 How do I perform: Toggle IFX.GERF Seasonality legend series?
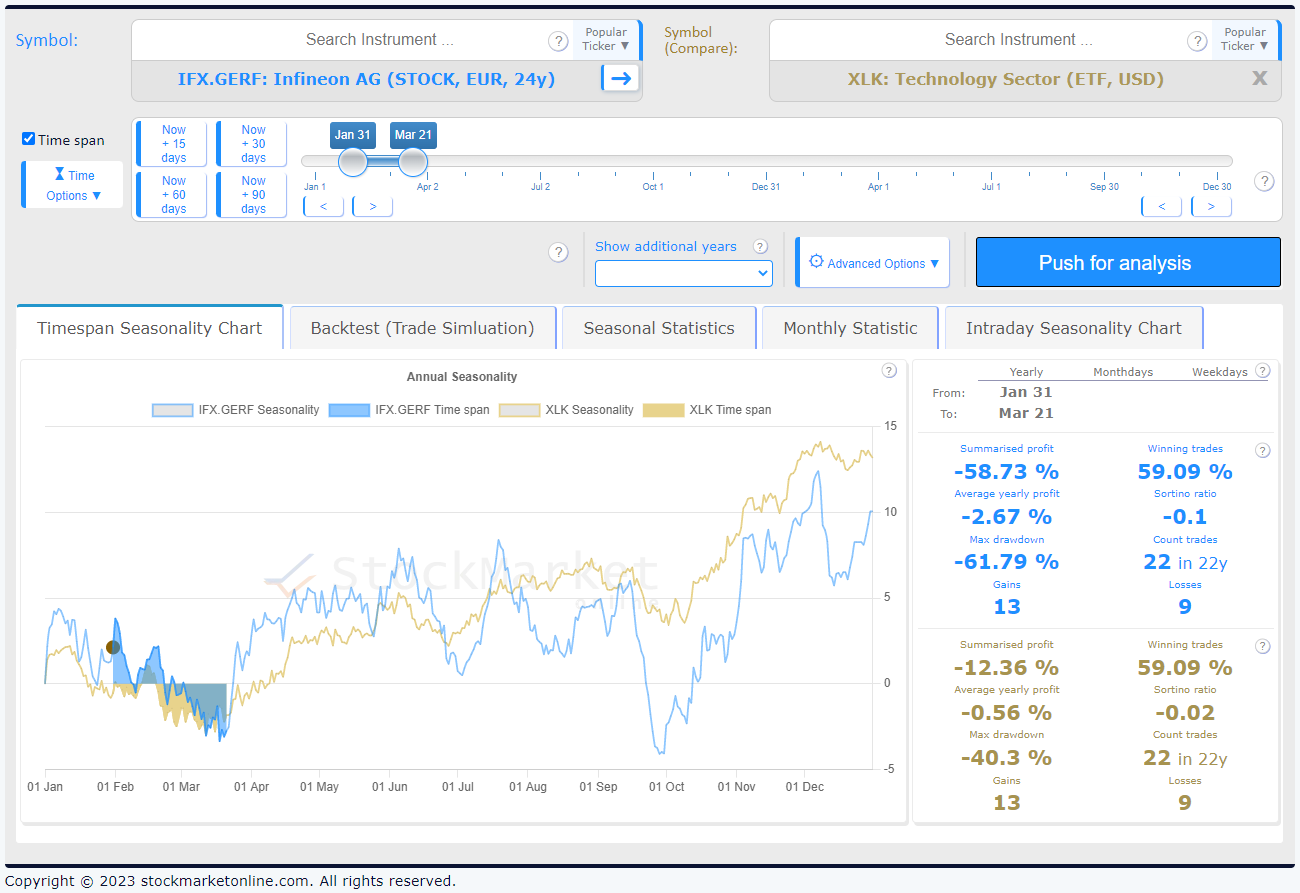(x=236, y=410)
